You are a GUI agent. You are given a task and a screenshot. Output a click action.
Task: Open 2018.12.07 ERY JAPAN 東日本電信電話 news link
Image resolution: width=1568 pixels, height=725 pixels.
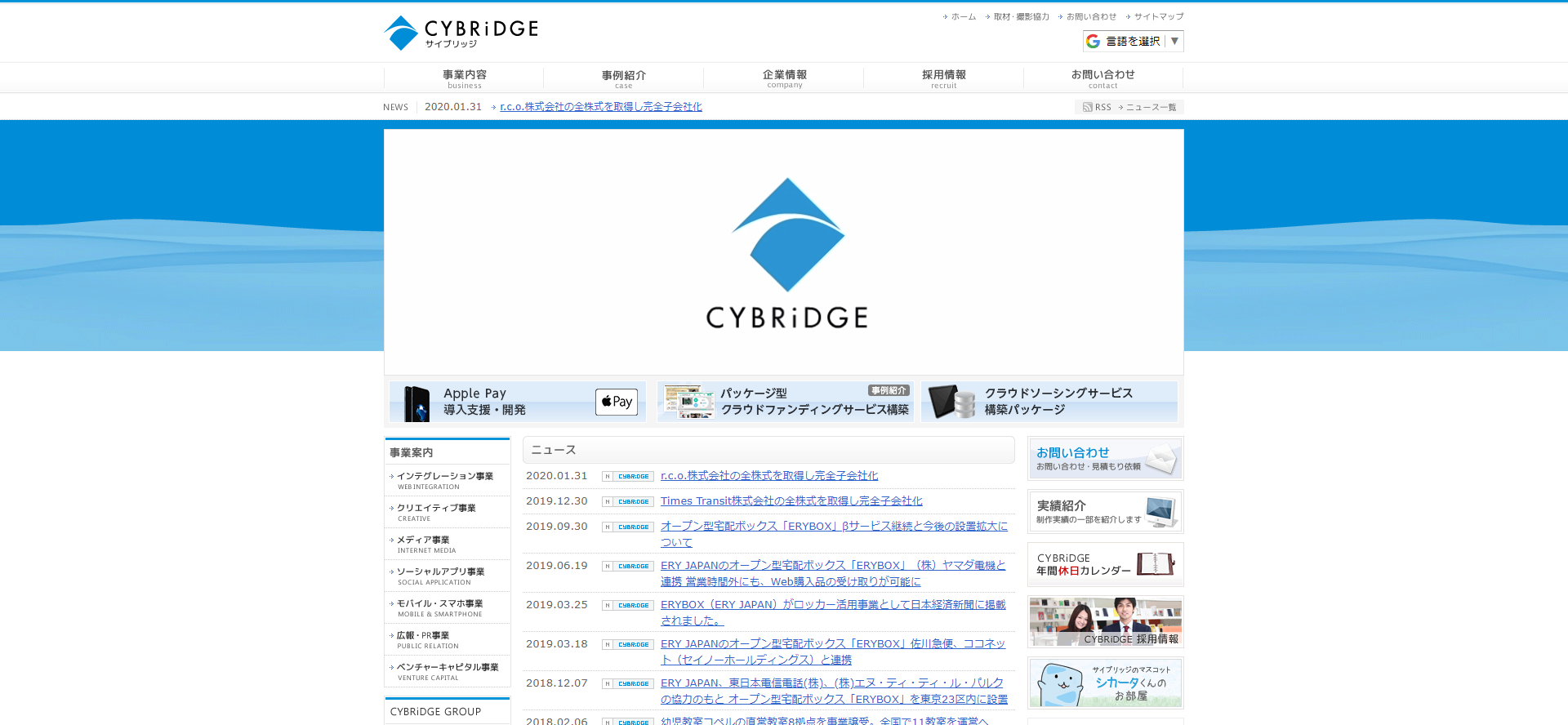tap(834, 691)
